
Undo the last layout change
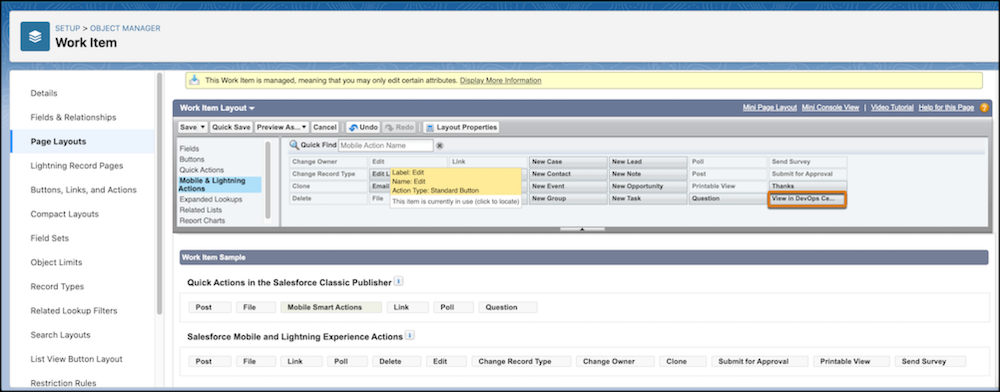(364, 127)
